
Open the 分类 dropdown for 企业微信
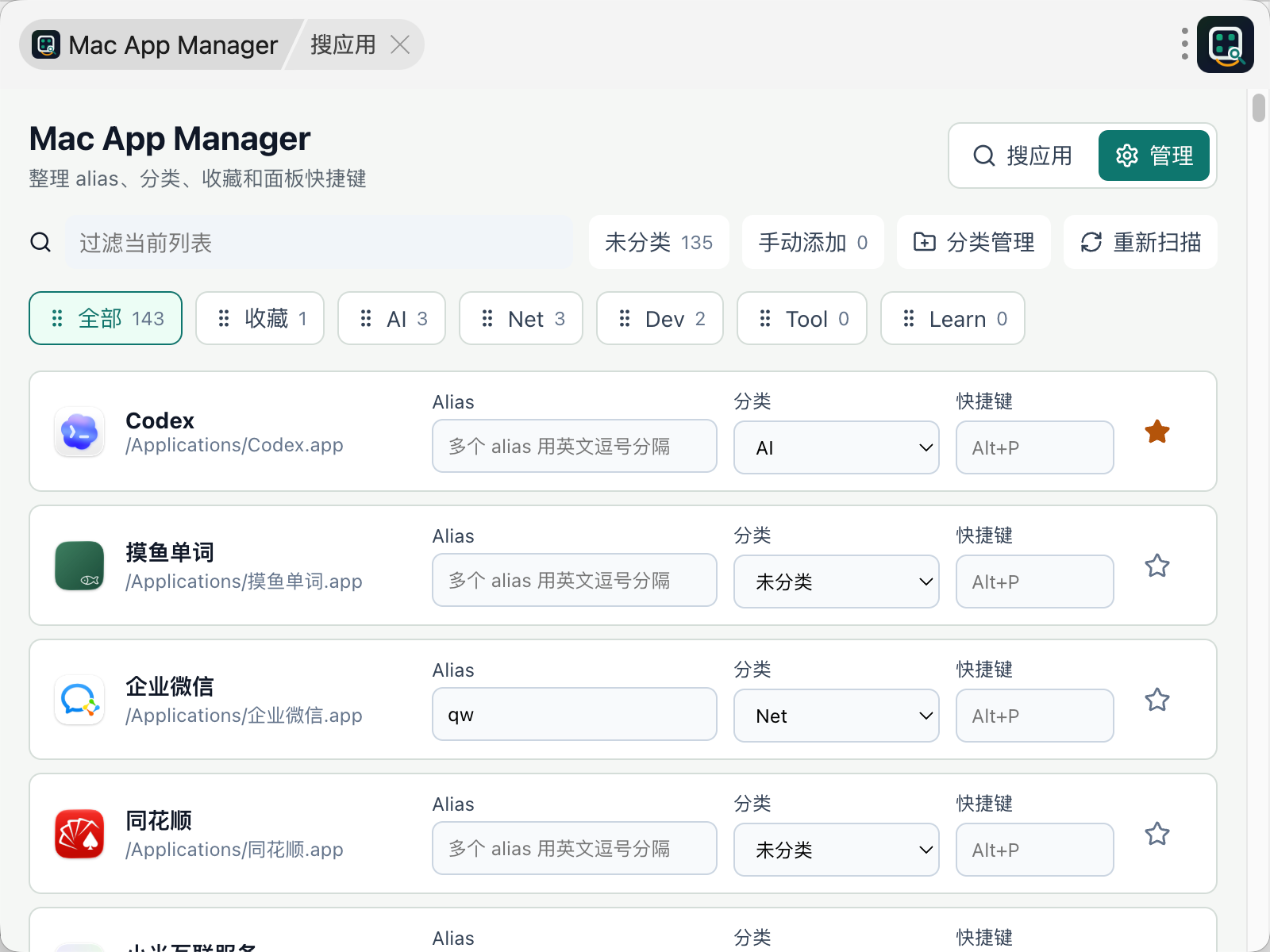837,716
